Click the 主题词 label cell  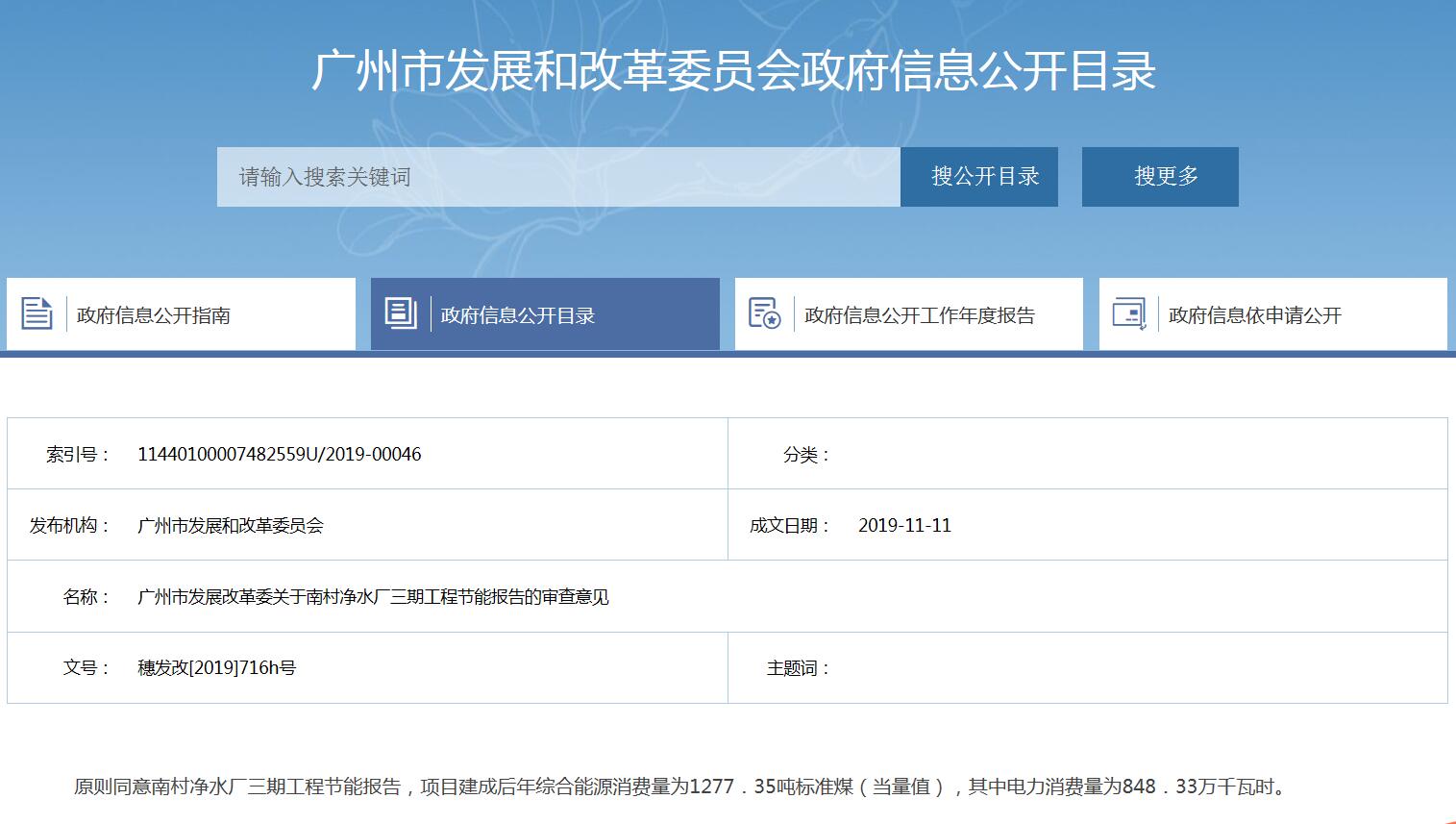(x=798, y=667)
